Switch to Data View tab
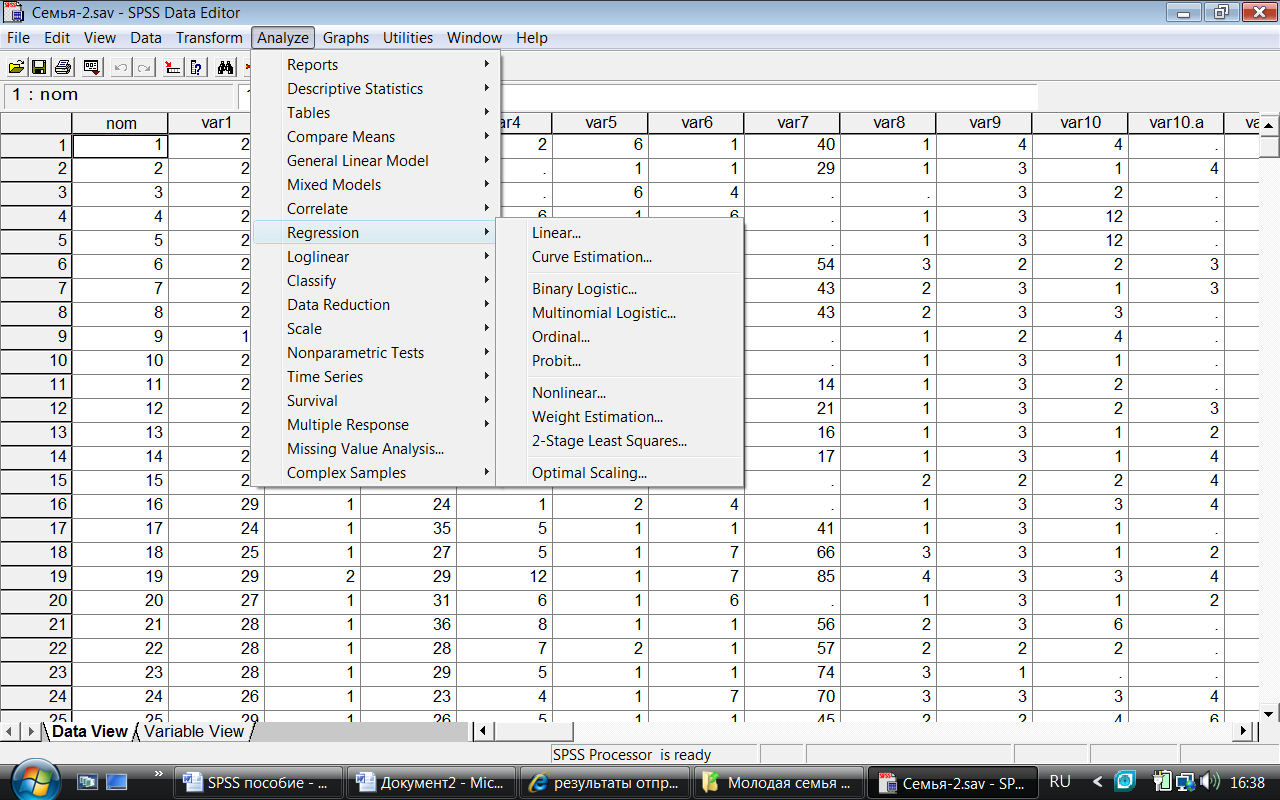 click(90, 731)
